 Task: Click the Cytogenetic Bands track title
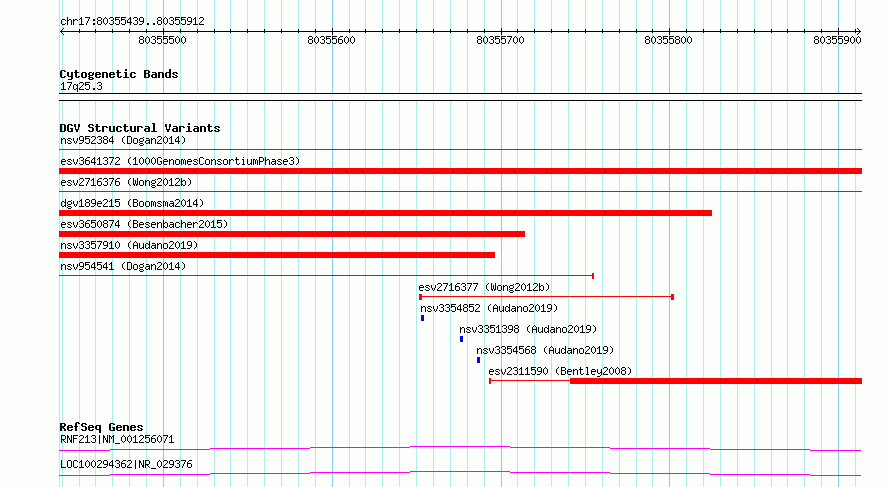(119, 74)
